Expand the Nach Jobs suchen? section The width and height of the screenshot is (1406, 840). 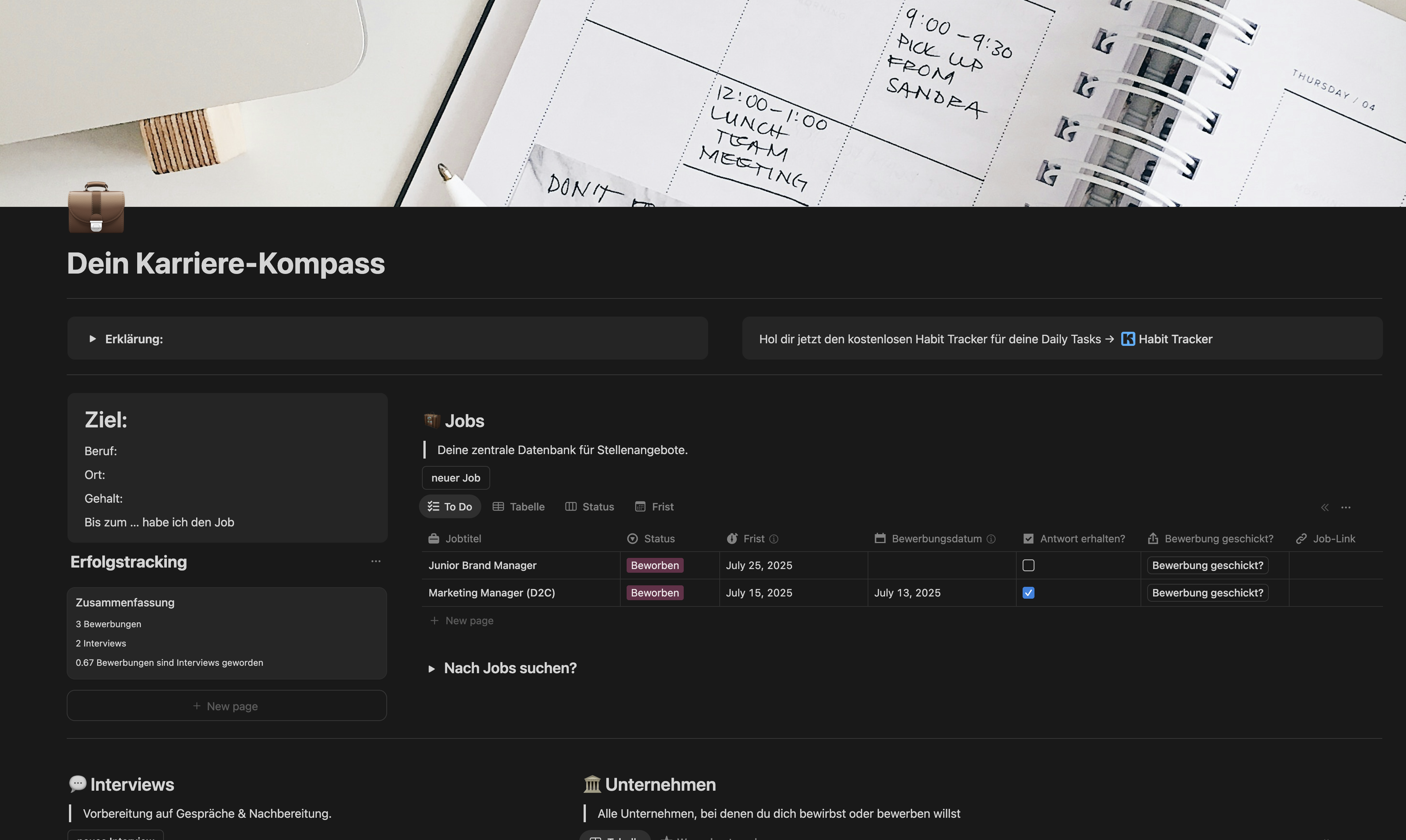pyautogui.click(x=431, y=669)
